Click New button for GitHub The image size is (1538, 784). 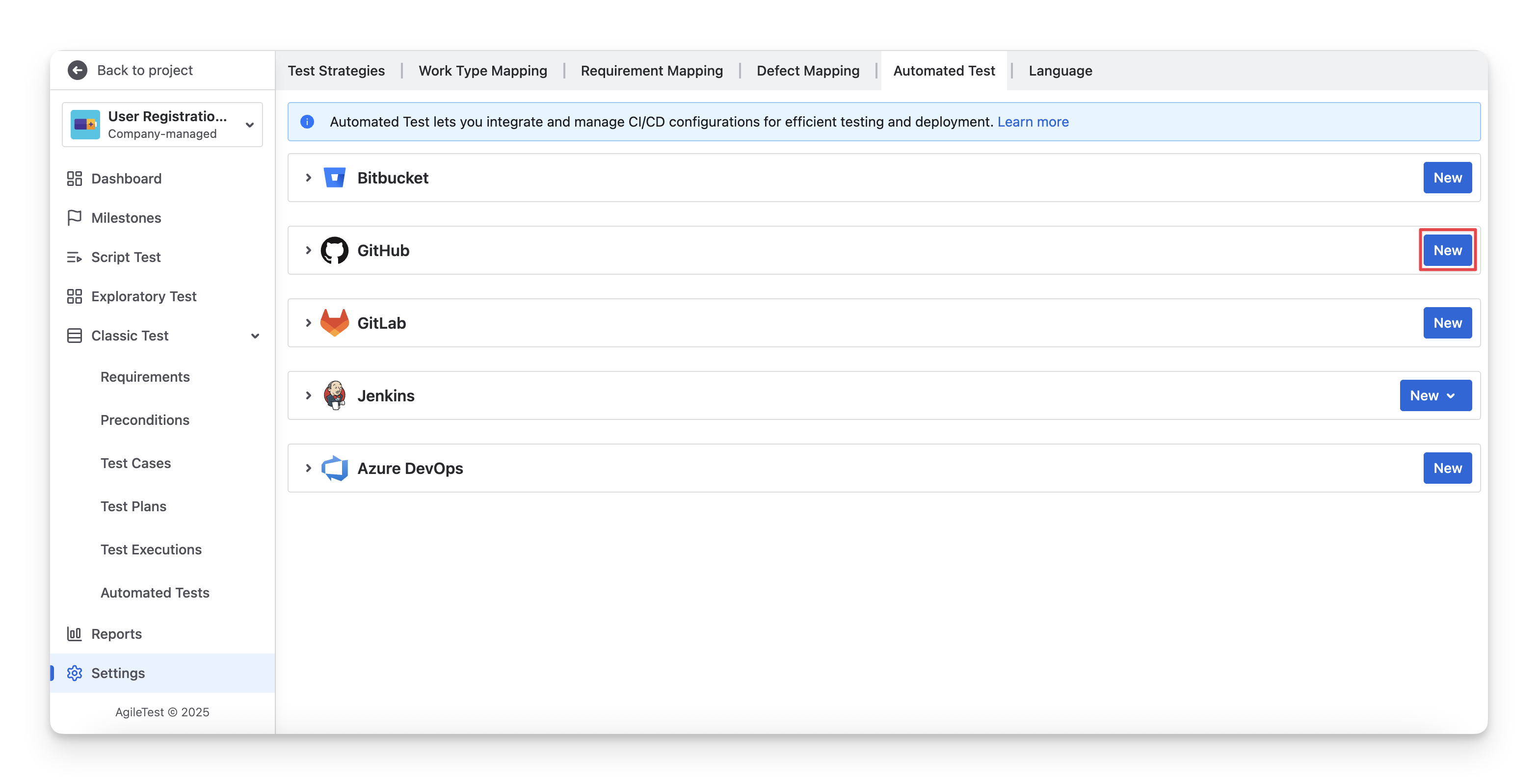point(1447,250)
